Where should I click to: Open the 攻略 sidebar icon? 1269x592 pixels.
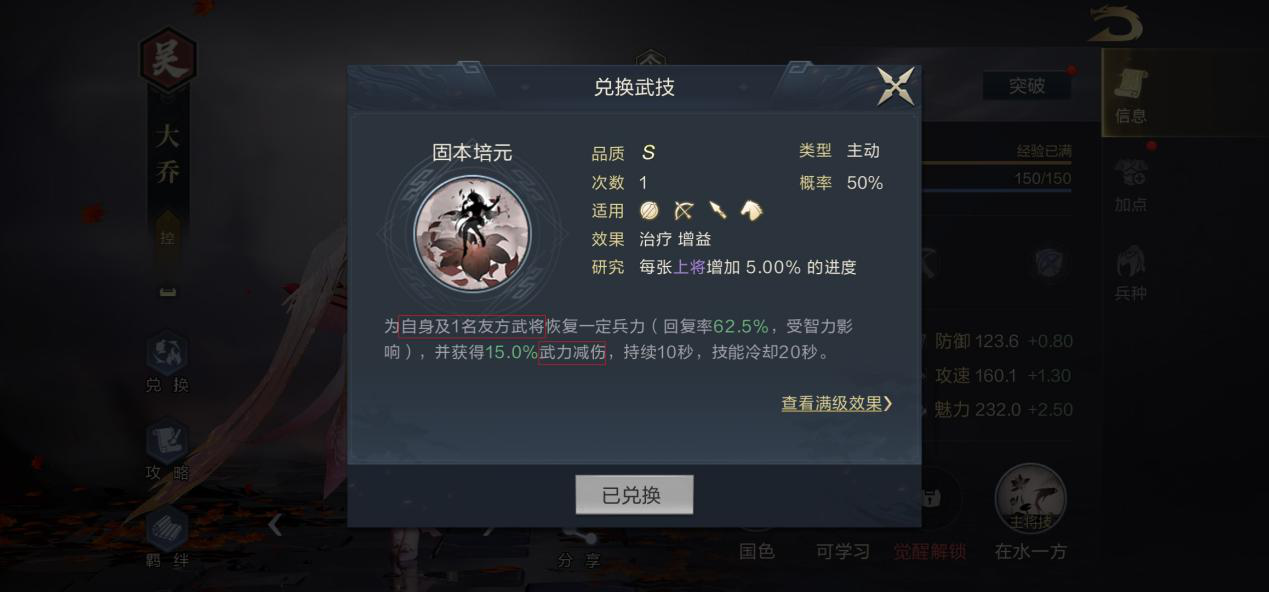167,451
